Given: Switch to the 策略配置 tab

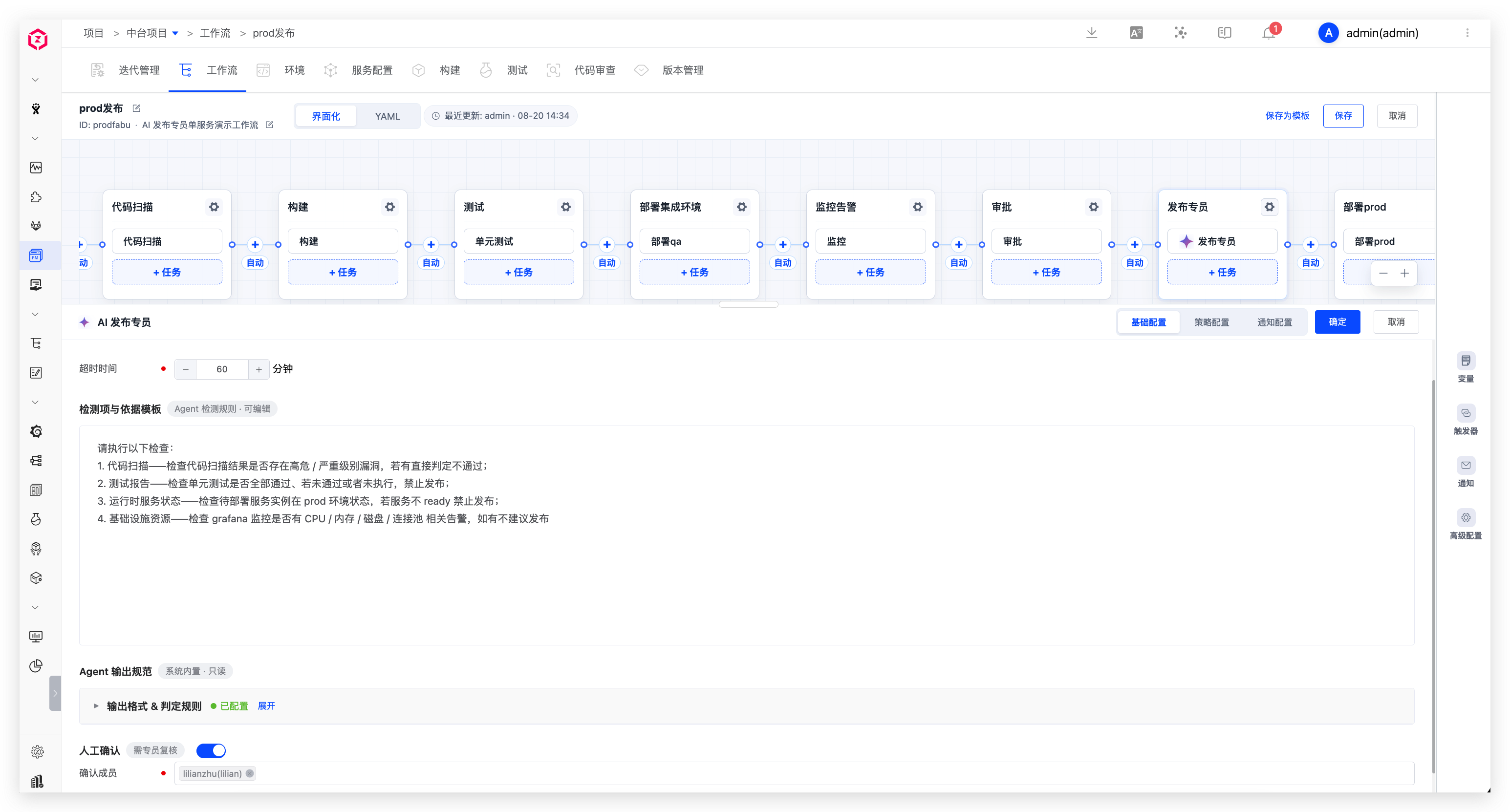Looking at the screenshot, I should (x=1211, y=322).
